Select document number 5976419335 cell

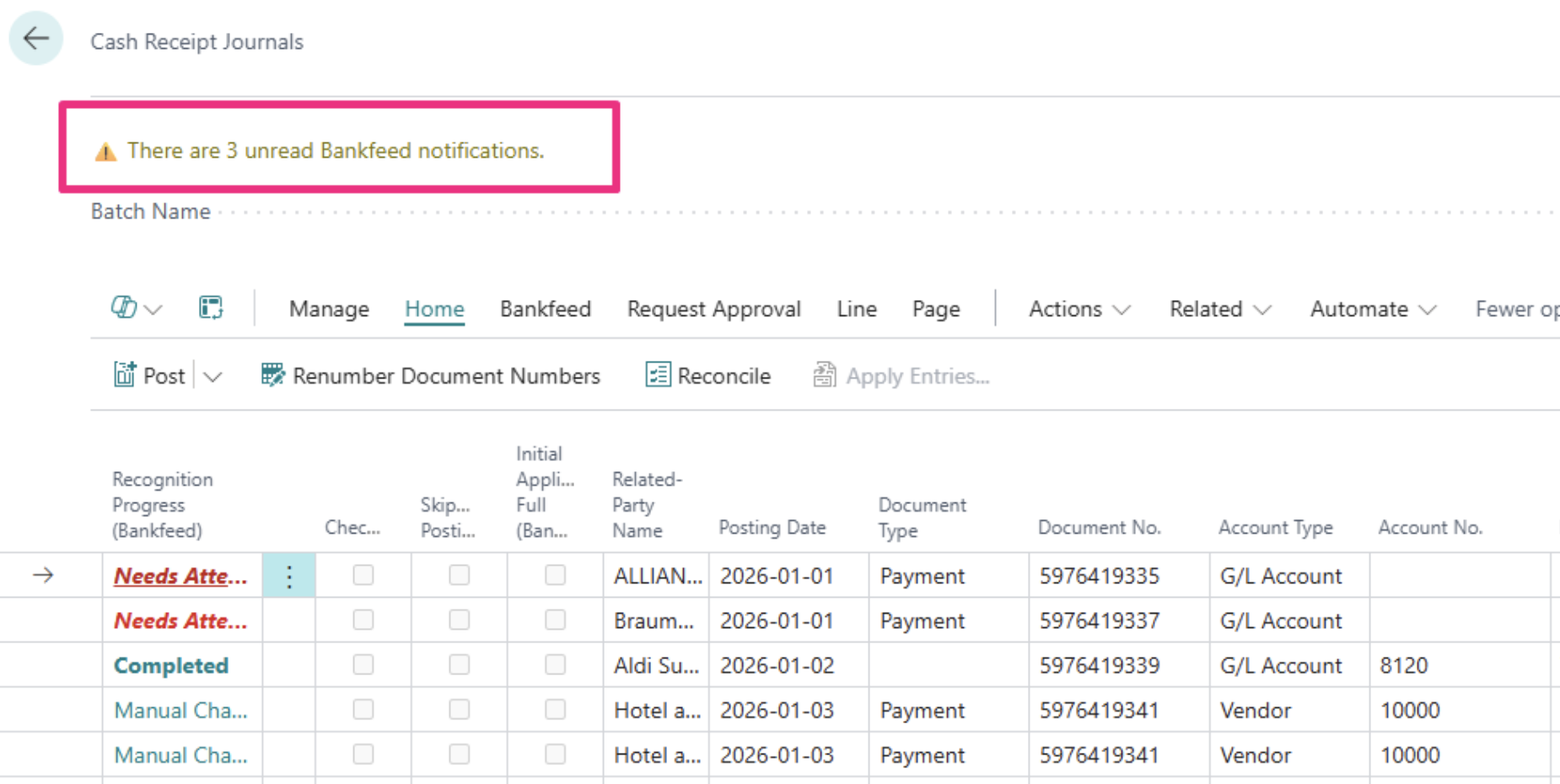pyautogui.click(x=1119, y=576)
